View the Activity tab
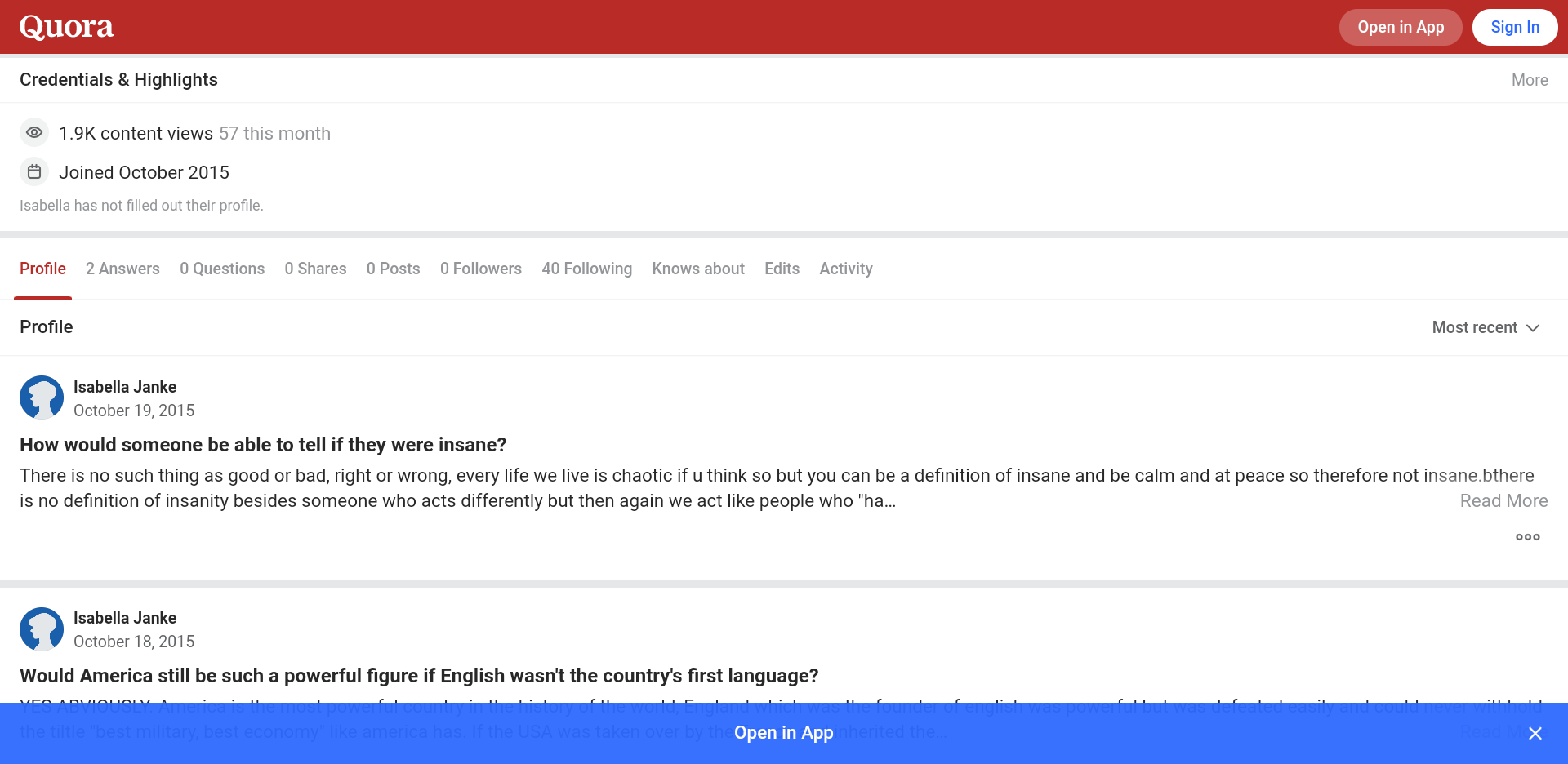 [x=846, y=269]
